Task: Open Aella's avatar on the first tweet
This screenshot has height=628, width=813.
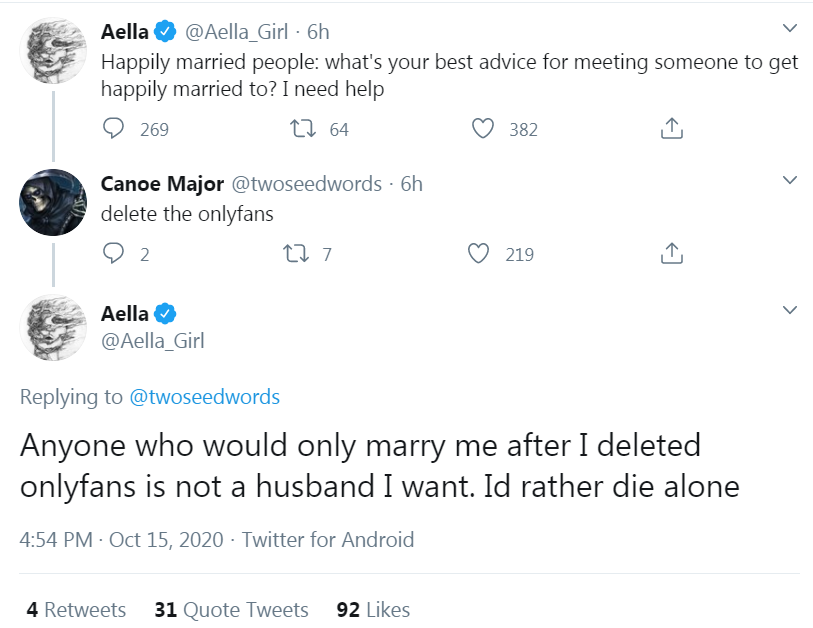Action: click(53, 50)
